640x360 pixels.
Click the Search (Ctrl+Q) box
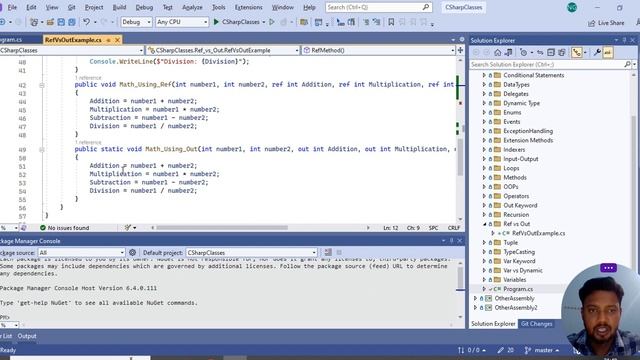(x=378, y=7)
